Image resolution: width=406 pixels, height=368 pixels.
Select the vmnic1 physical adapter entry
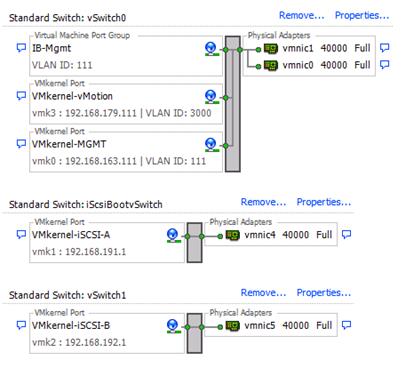(317, 49)
